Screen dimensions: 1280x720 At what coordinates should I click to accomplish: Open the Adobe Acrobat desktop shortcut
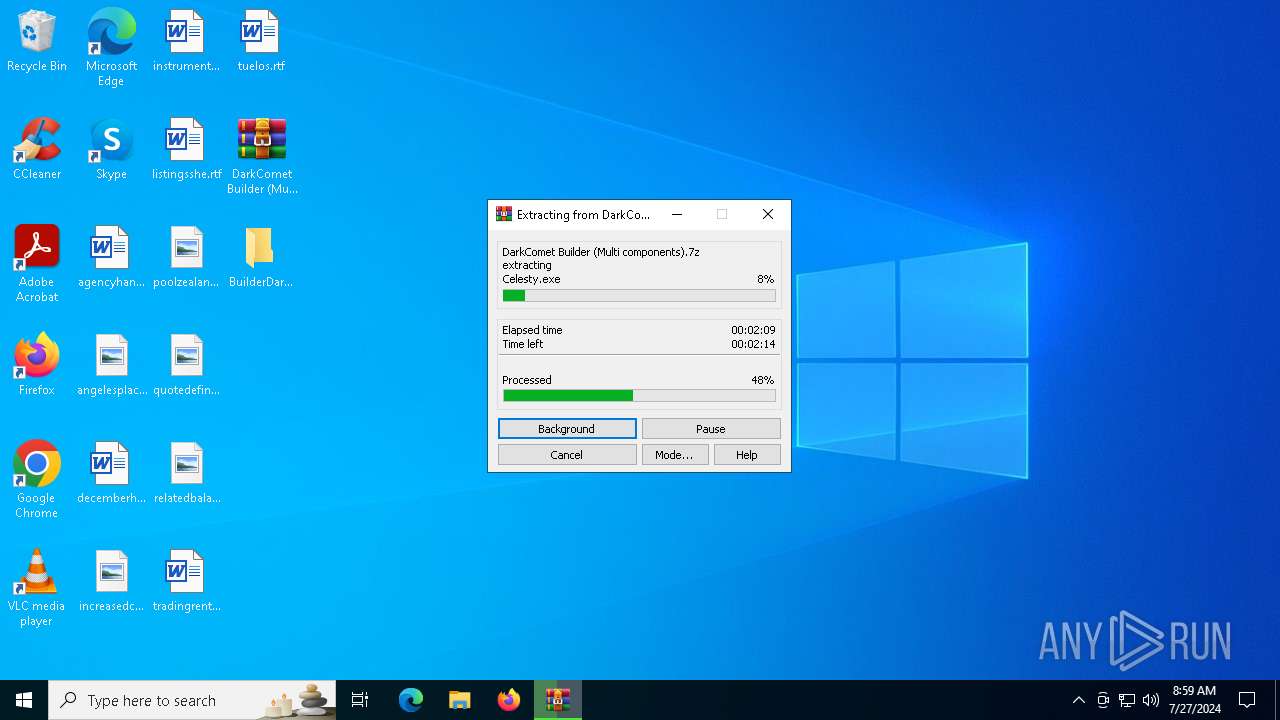coord(37,264)
